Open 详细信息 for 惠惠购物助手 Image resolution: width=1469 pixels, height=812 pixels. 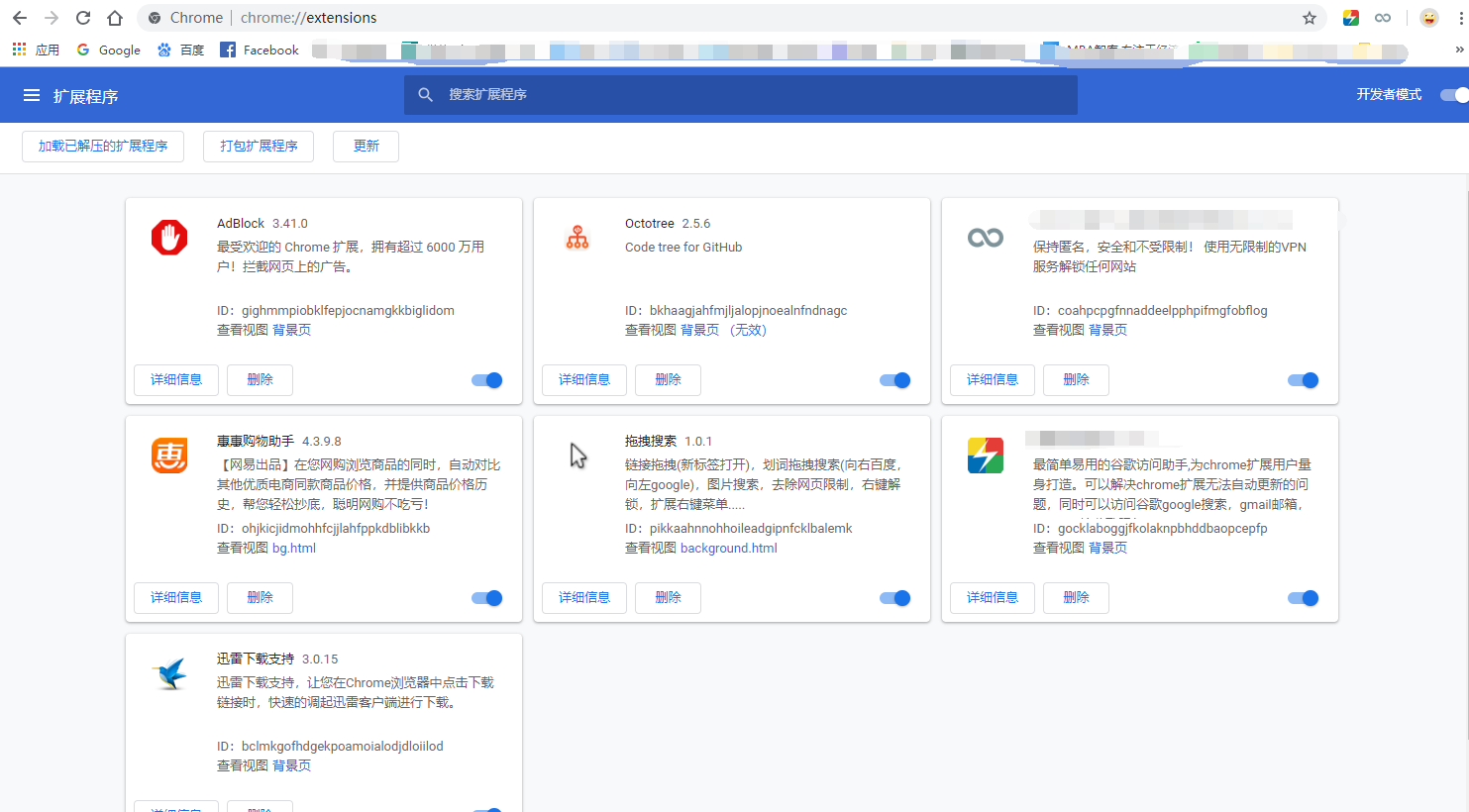[176, 598]
